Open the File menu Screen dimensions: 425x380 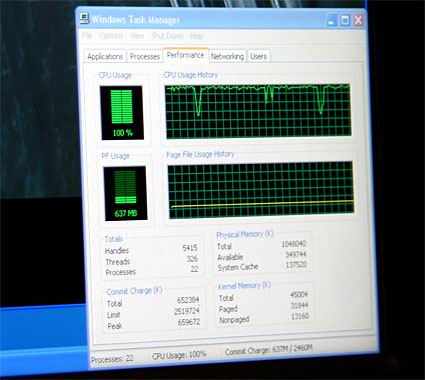click(x=87, y=36)
